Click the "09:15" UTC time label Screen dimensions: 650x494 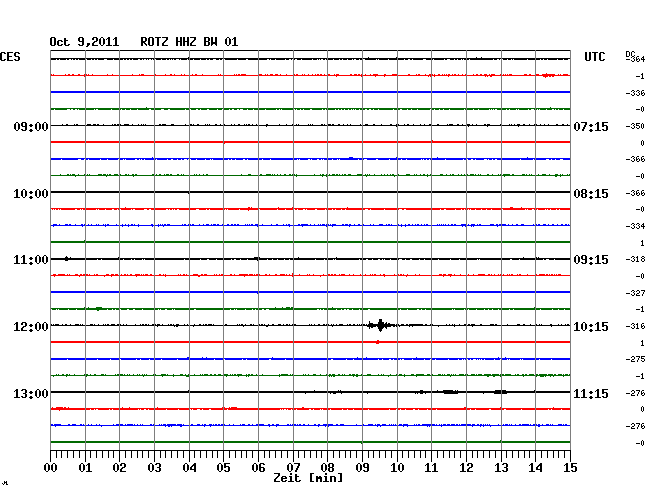click(x=591, y=260)
